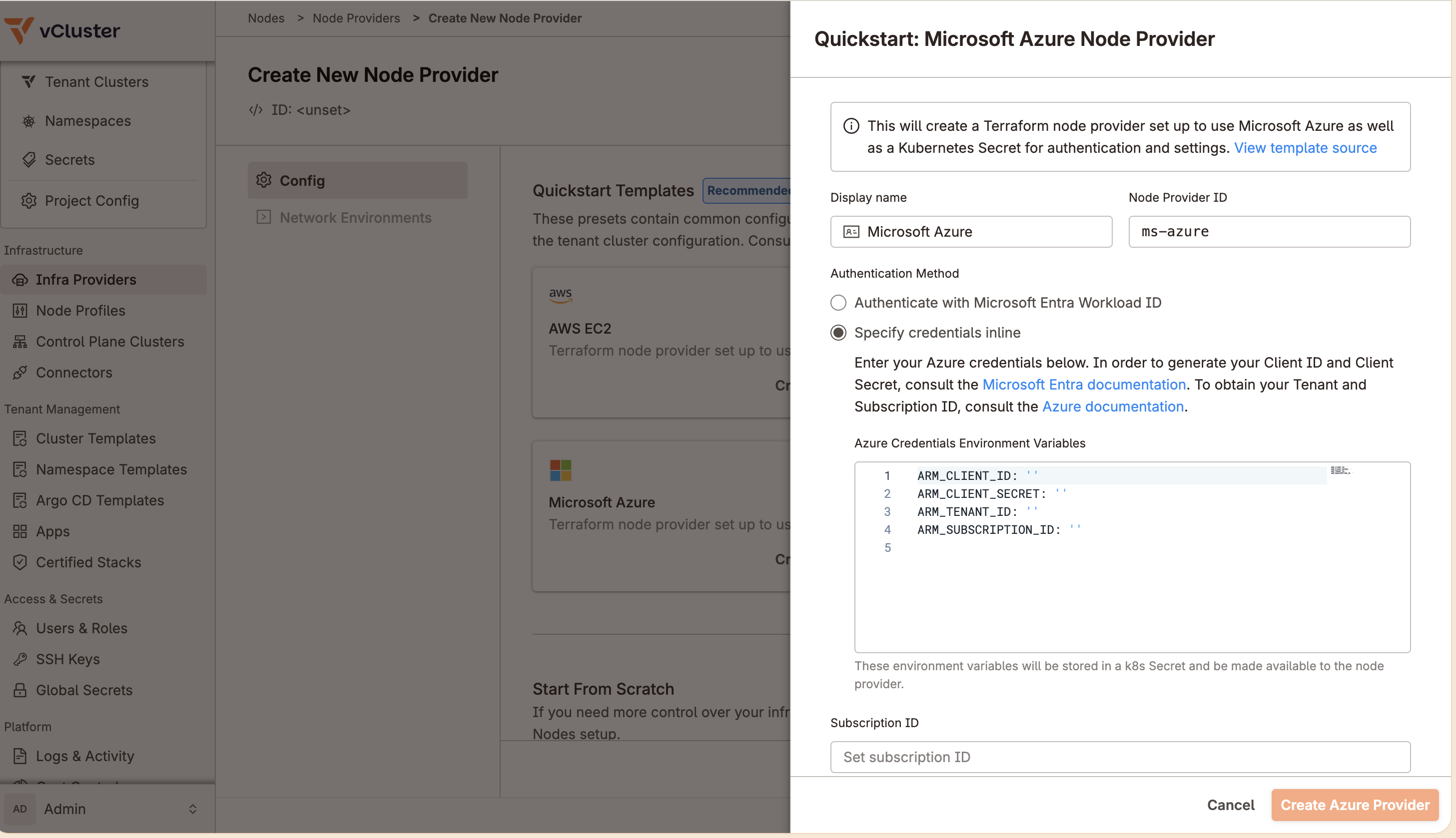Click the info icon in template notice
The width and height of the screenshot is (1456, 838).
pyautogui.click(x=851, y=126)
